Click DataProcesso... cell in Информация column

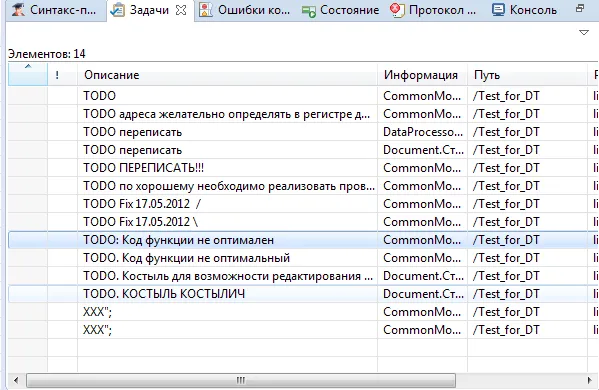423,132
